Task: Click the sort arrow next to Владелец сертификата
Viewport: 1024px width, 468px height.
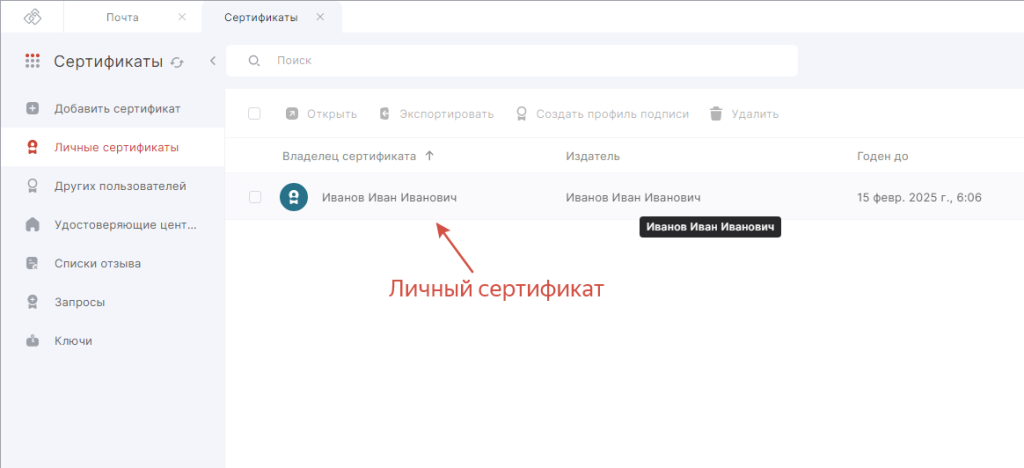Action: pyautogui.click(x=429, y=155)
